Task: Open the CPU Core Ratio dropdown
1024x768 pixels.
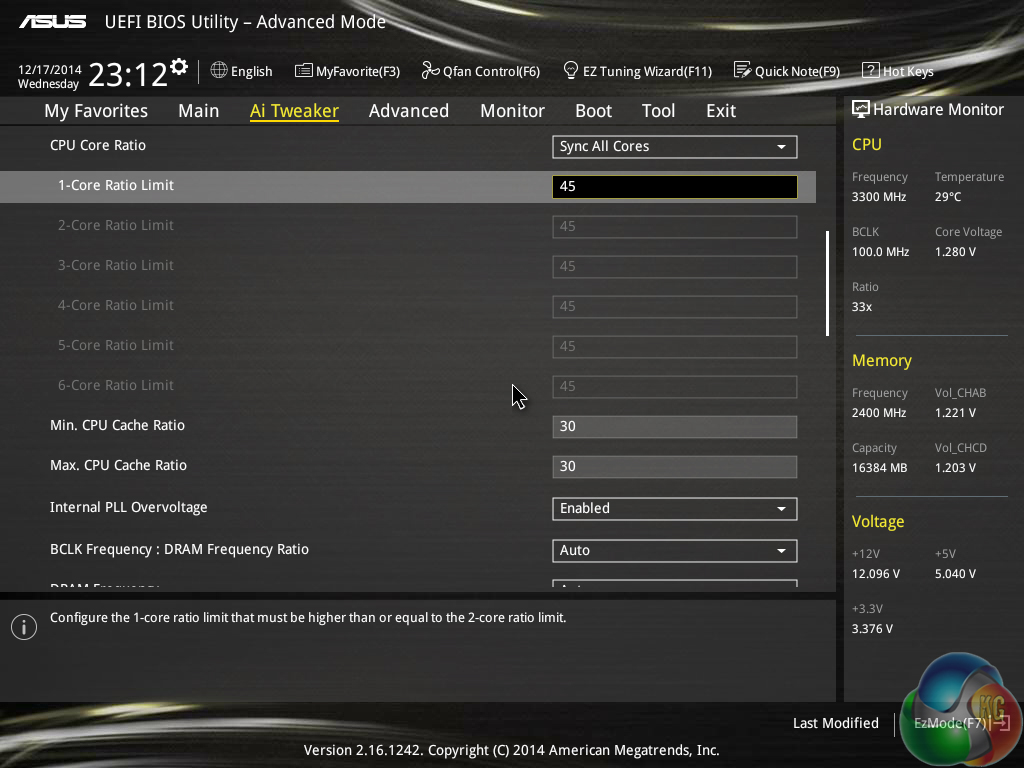Action: pos(675,147)
